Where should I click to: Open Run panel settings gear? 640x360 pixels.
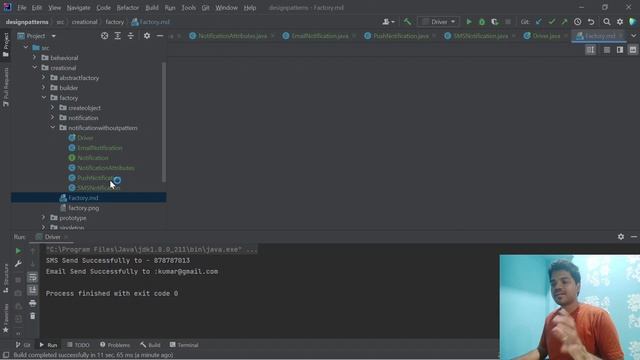click(621, 237)
